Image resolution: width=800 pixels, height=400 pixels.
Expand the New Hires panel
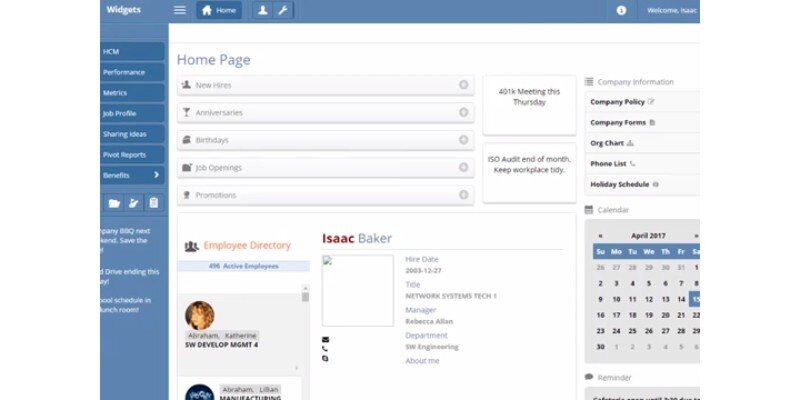click(463, 85)
